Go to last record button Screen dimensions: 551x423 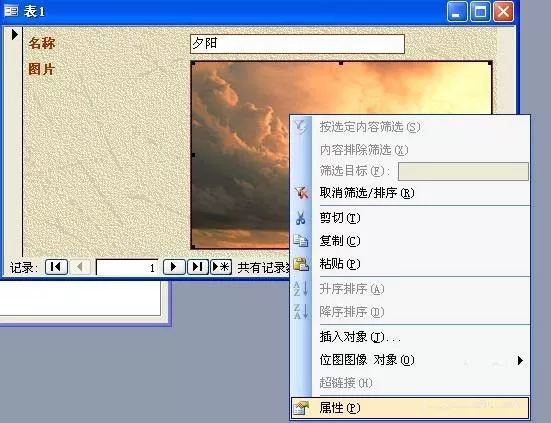[197, 267]
